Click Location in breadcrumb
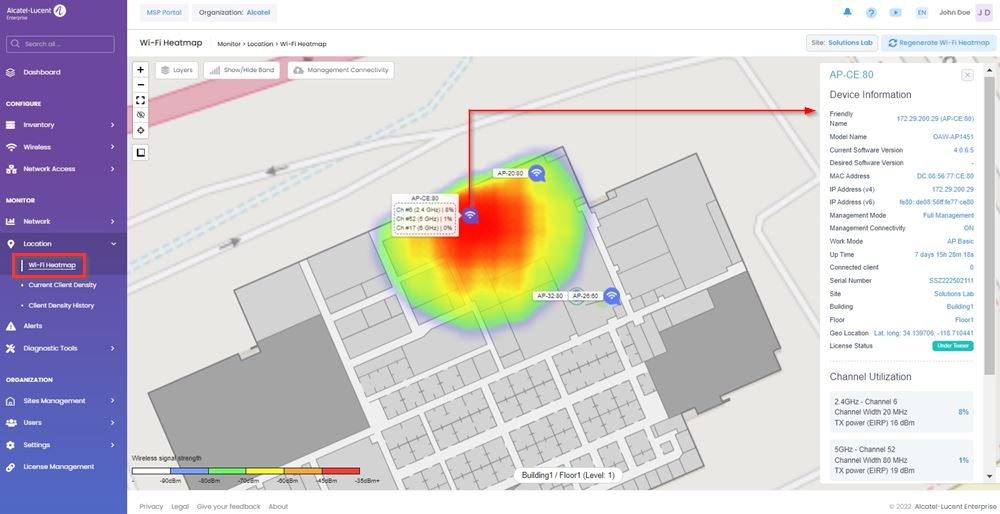The height and width of the screenshot is (514, 1000). (260, 44)
